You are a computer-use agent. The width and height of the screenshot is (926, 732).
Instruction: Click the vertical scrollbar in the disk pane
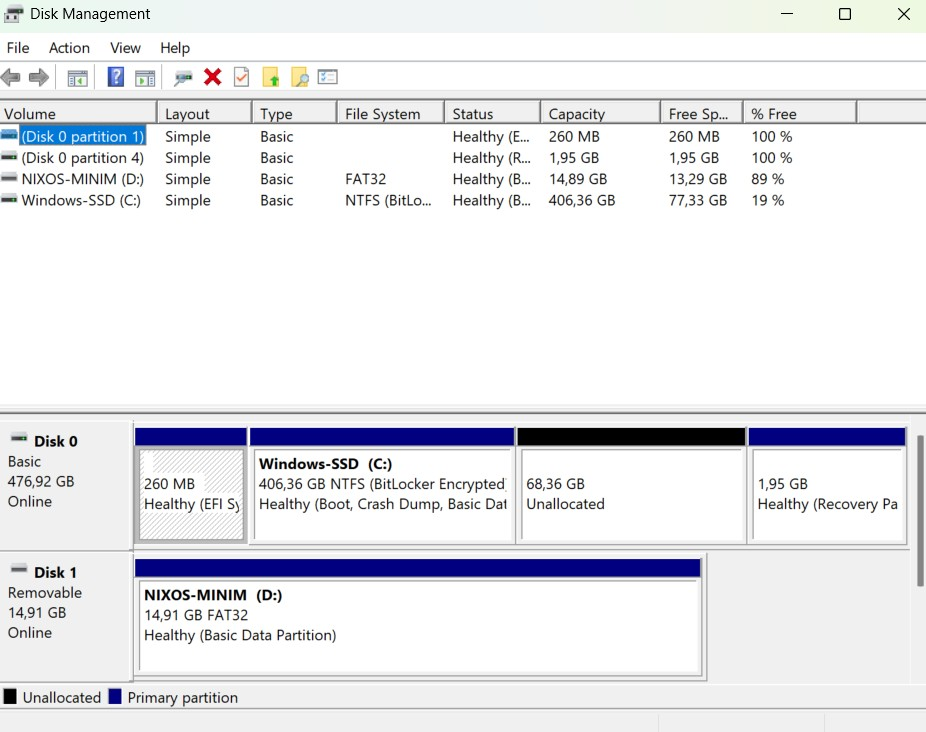point(919,510)
